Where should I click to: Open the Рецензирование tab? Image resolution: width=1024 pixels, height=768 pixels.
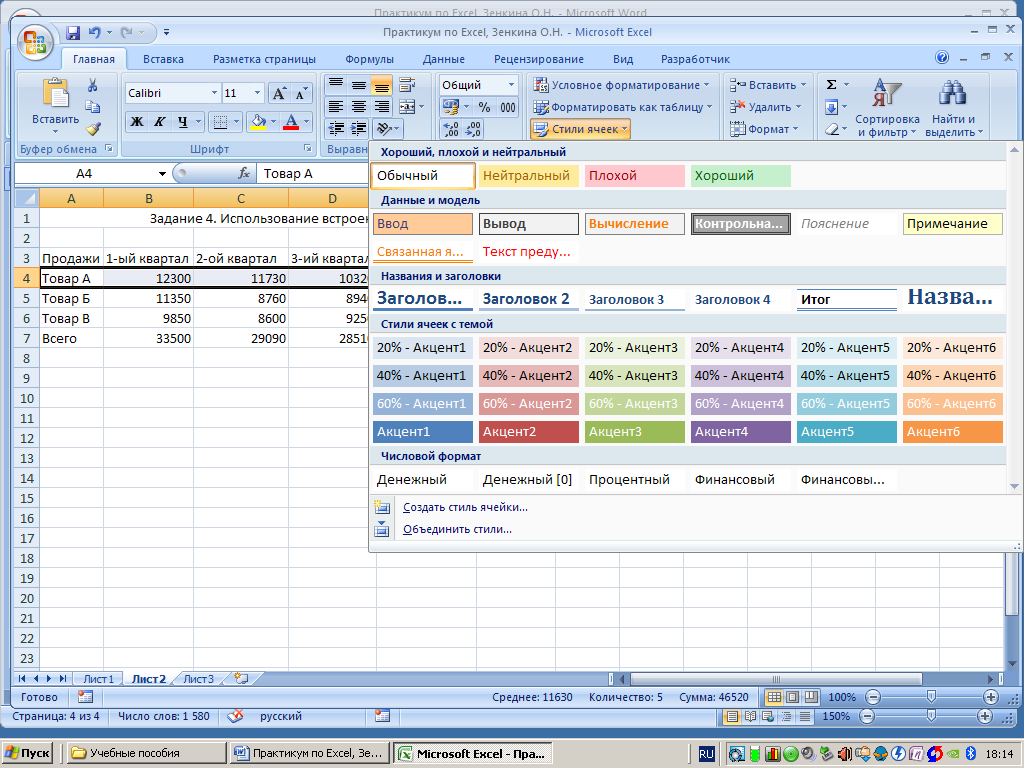(539, 59)
